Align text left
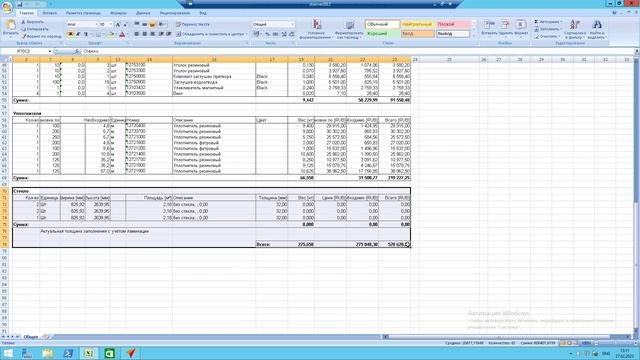Viewport: 640px width, 360px height. click(137, 34)
